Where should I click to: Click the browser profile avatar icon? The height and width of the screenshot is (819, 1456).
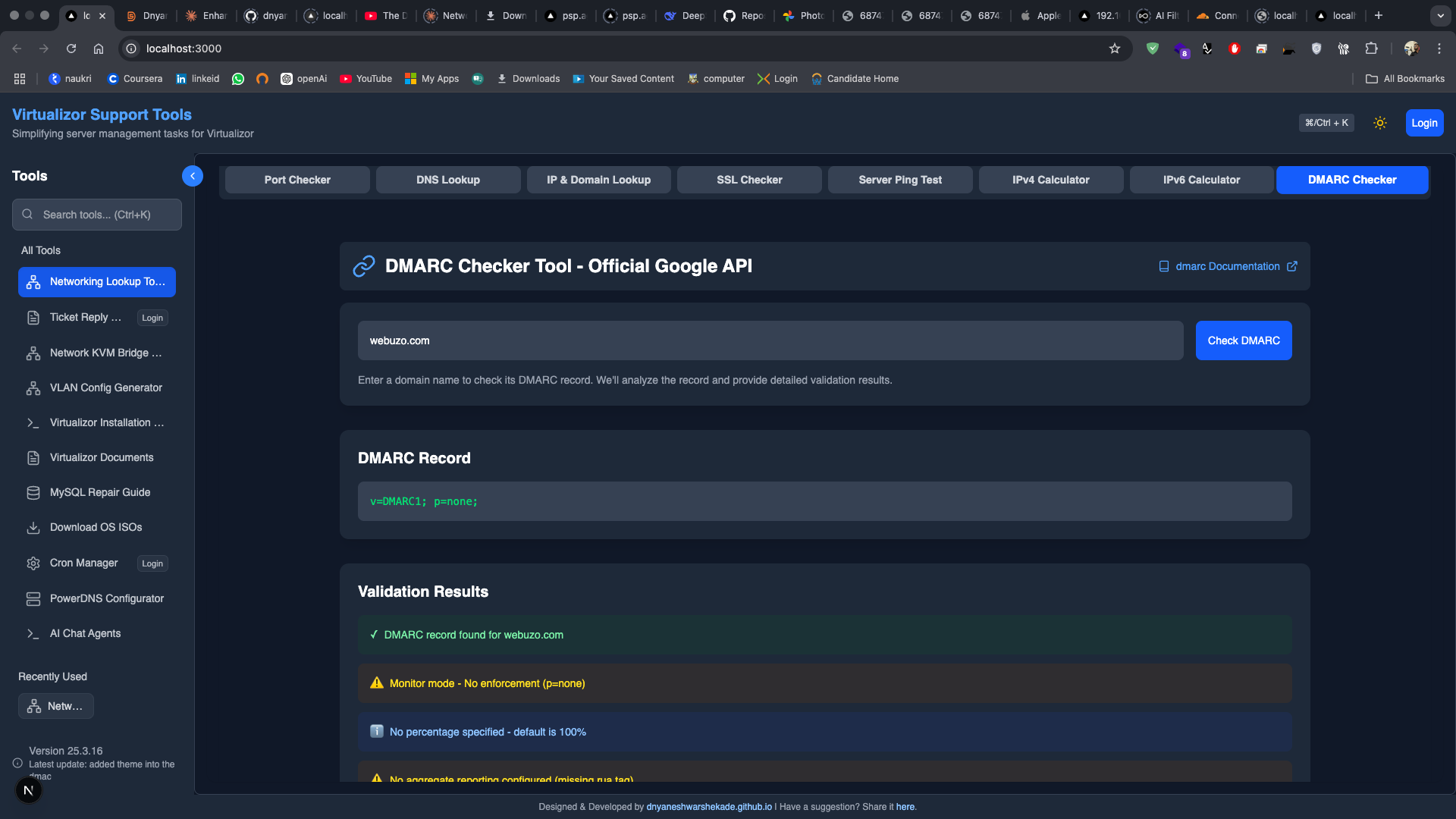(x=1412, y=49)
